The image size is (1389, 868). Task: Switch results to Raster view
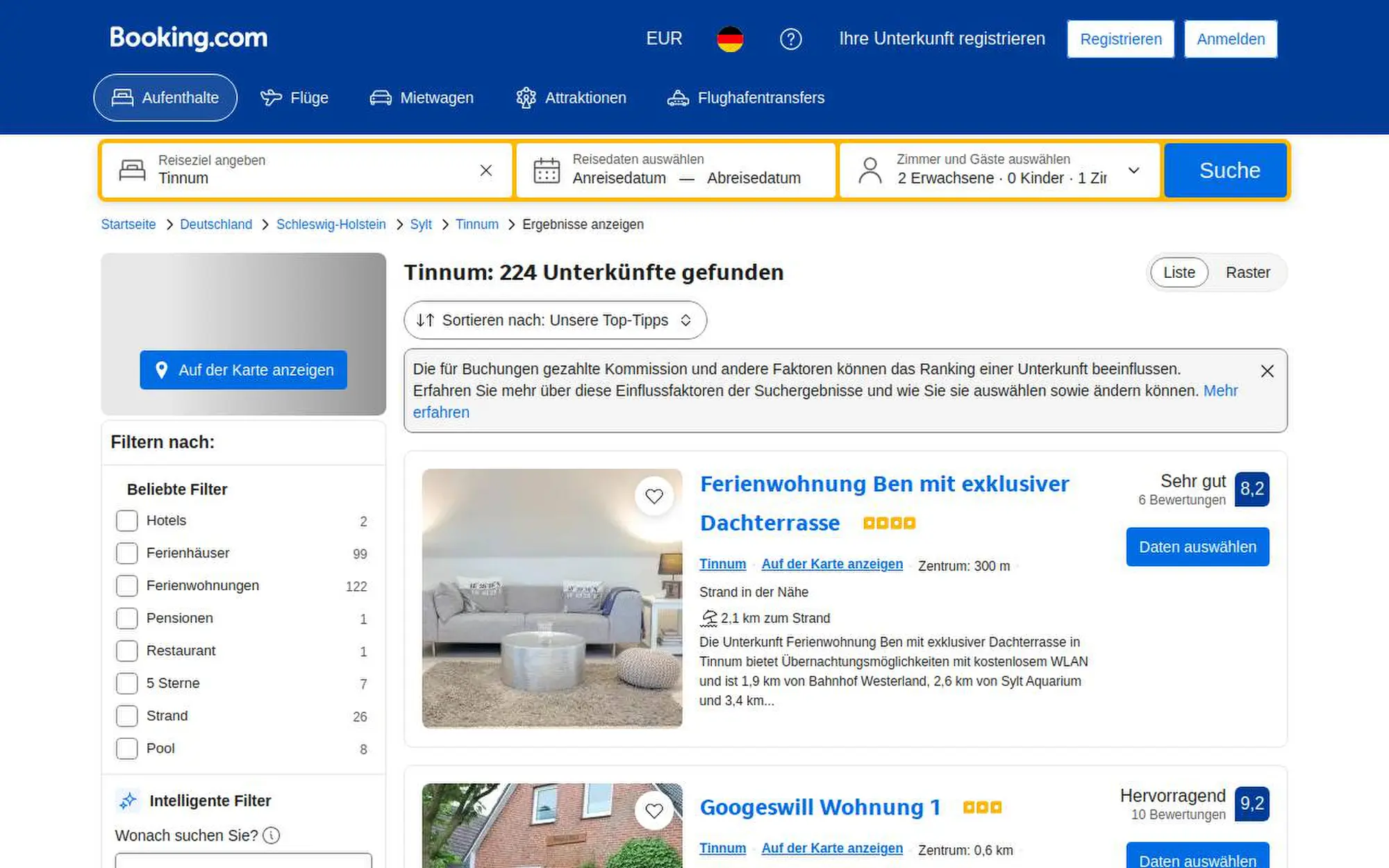coord(1247,273)
